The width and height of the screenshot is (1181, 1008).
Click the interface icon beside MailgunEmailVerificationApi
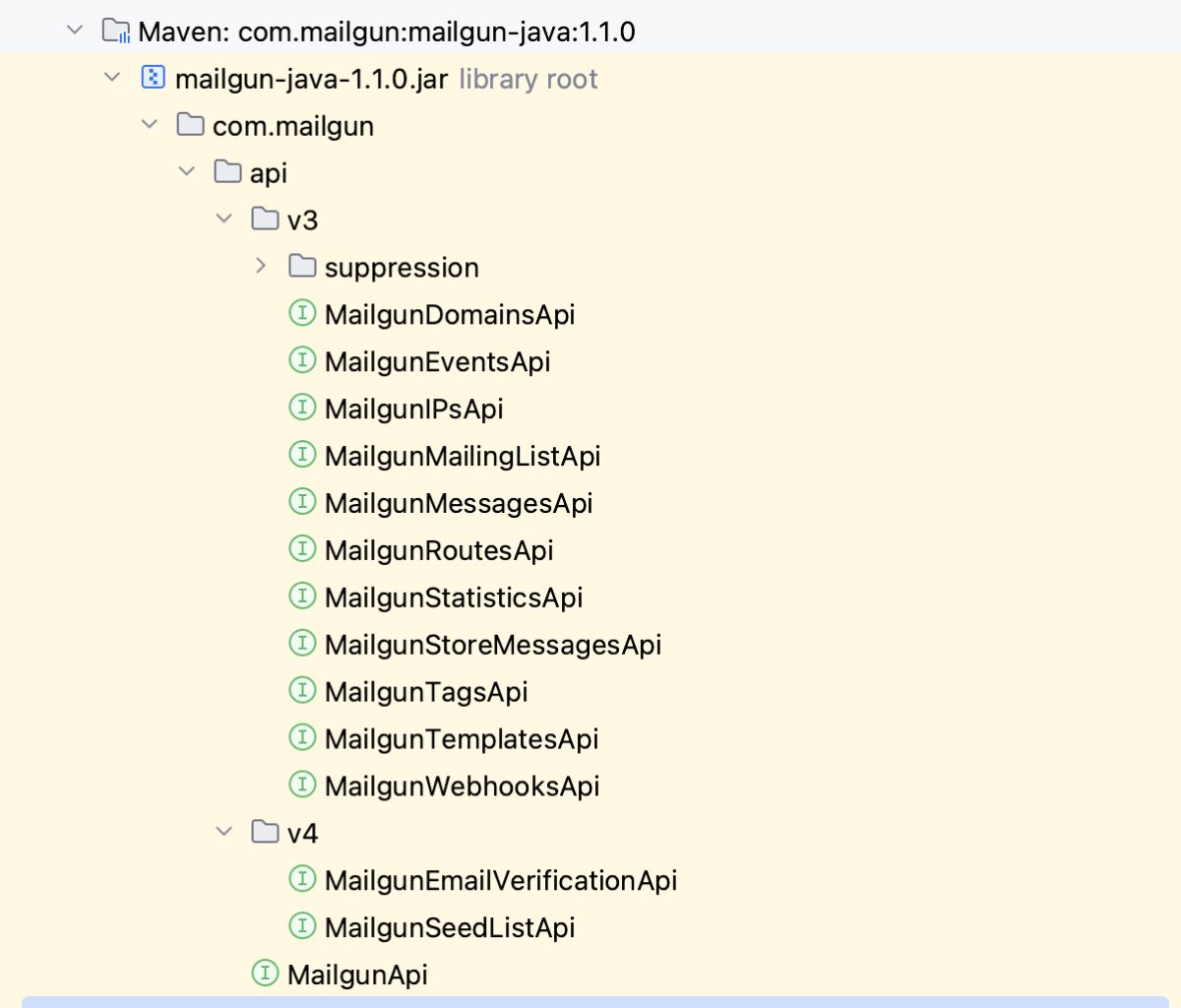[x=302, y=879]
